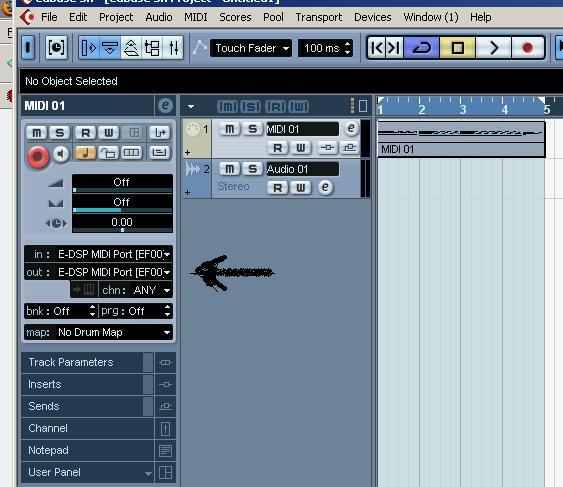Toggle the Cycle loop button
The image size is (563, 487).
pos(422,48)
